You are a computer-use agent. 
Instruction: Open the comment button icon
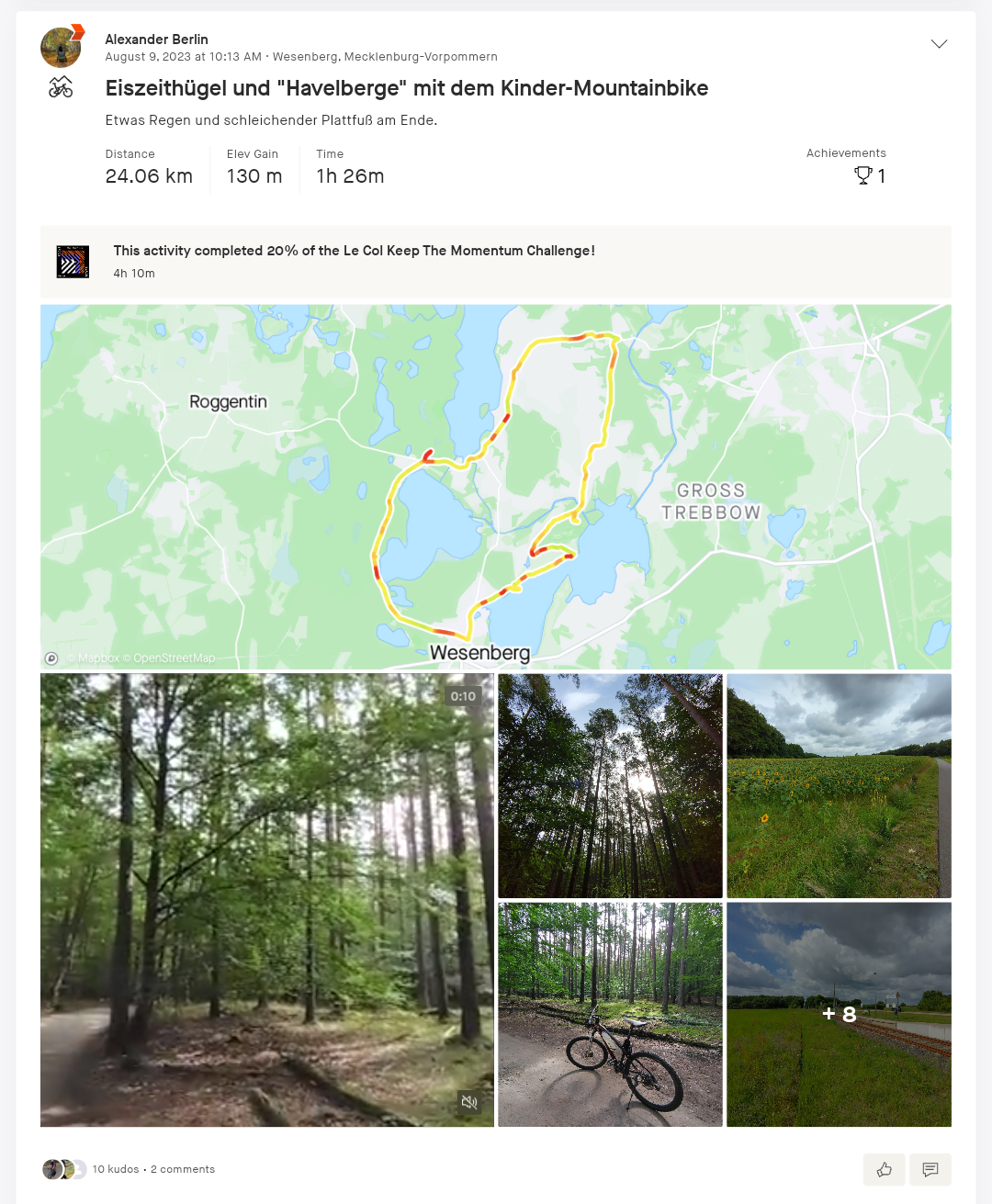coord(930,1169)
